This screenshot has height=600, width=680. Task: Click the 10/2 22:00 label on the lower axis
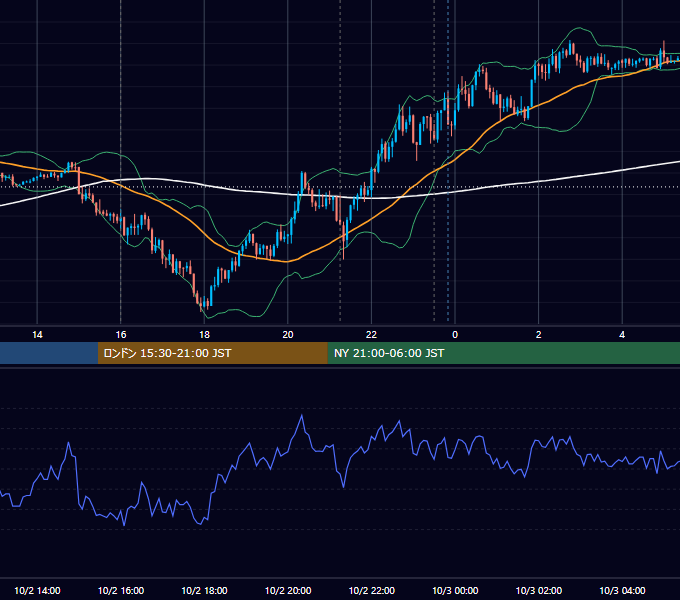[x=372, y=590]
